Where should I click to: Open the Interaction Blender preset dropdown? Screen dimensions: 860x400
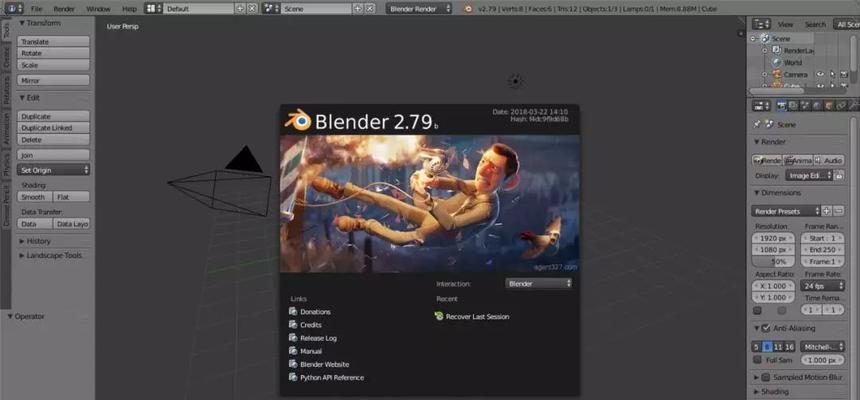point(539,284)
